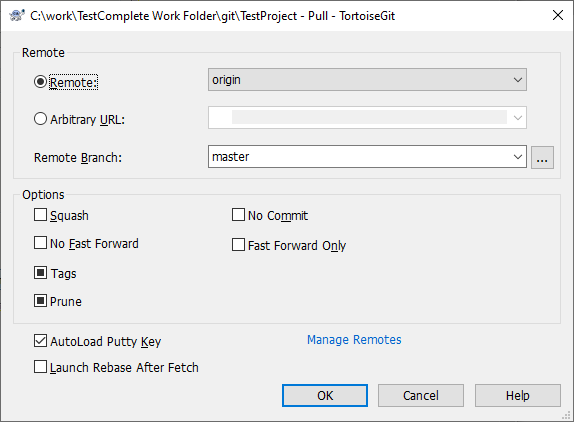This screenshot has width=574, height=422.
Task: Enable Launch Rebase After Fetch
Action: click(40, 367)
